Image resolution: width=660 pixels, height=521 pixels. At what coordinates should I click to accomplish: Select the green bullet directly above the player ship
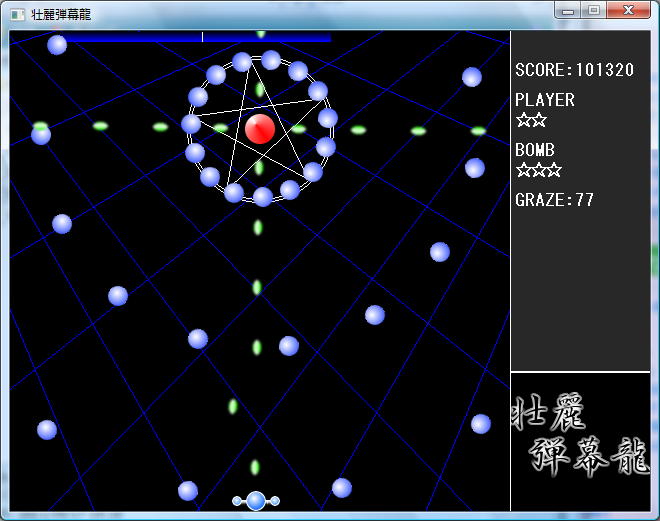(255, 467)
